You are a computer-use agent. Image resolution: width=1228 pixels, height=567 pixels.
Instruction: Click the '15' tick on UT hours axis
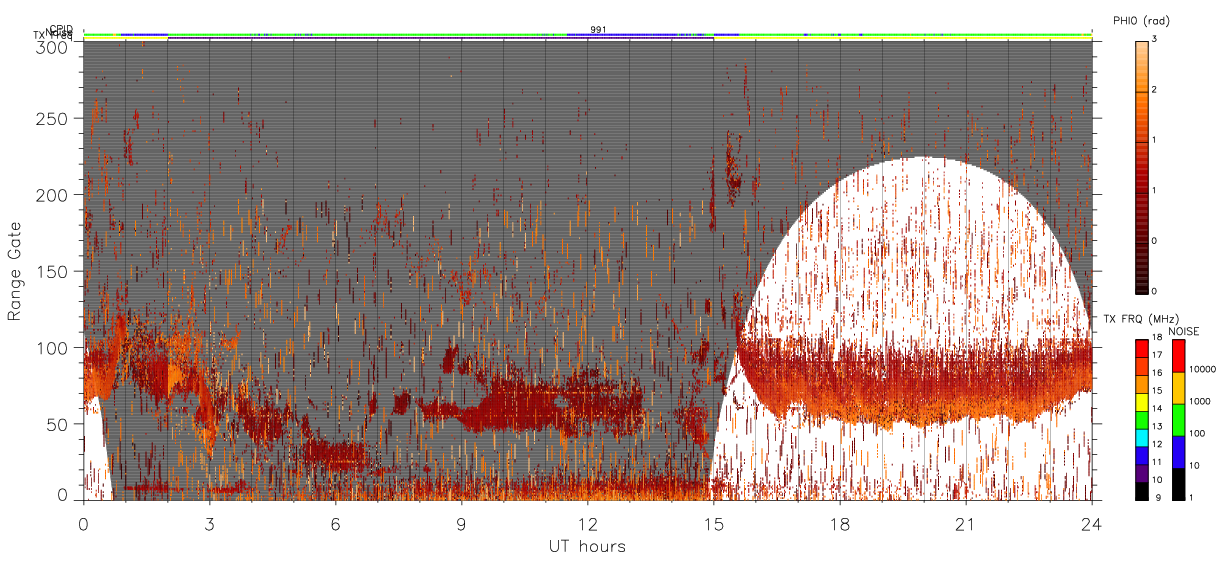pyautogui.click(x=713, y=523)
